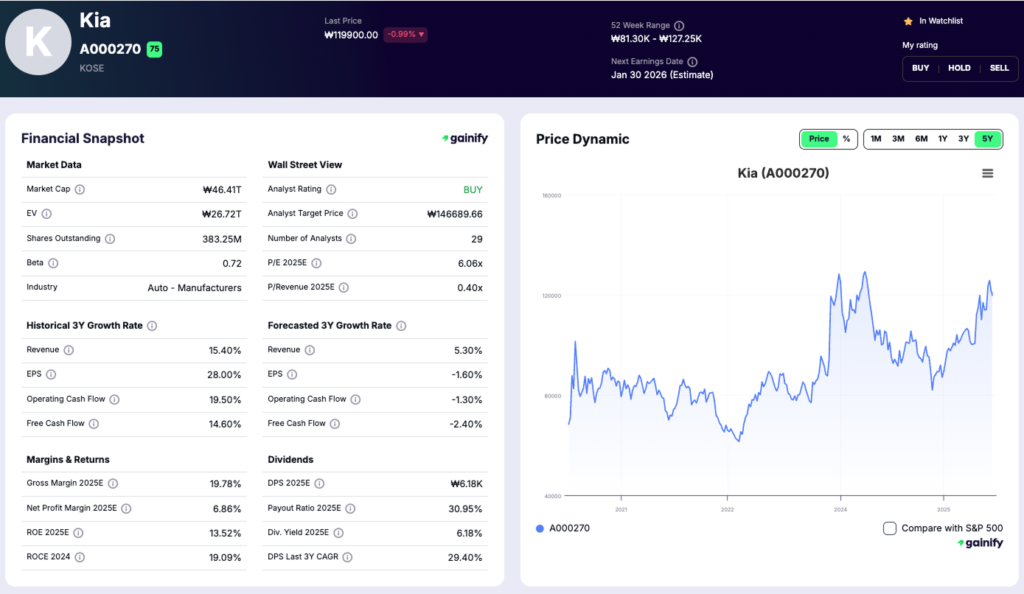Click the gold watchlist star icon
Image resolution: width=1024 pixels, height=594 pixels.
[x=908, y=21]
